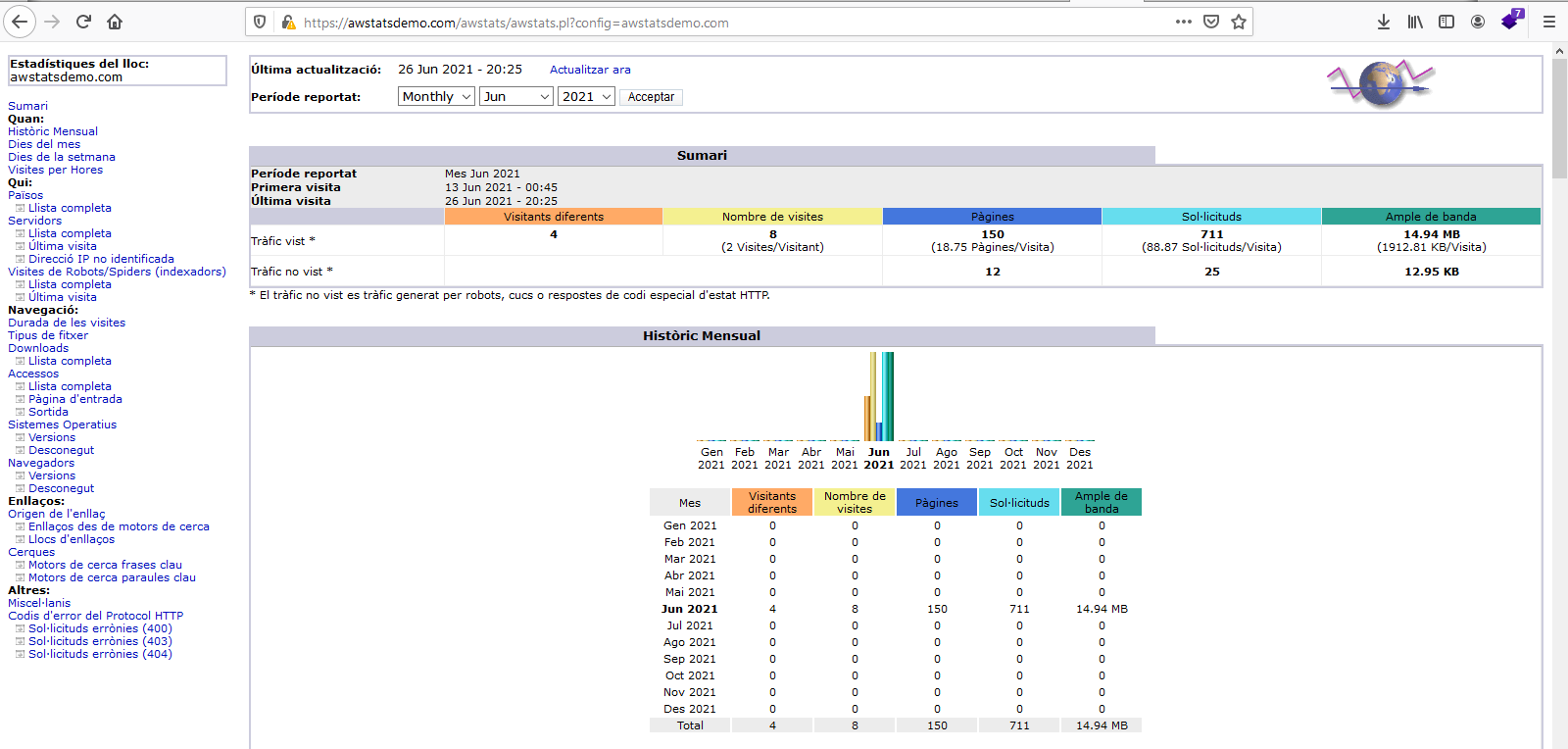The width and height of the screenshot is (1568, 749).
Task: Open the library icon
Action: (x=1415, y=22)
